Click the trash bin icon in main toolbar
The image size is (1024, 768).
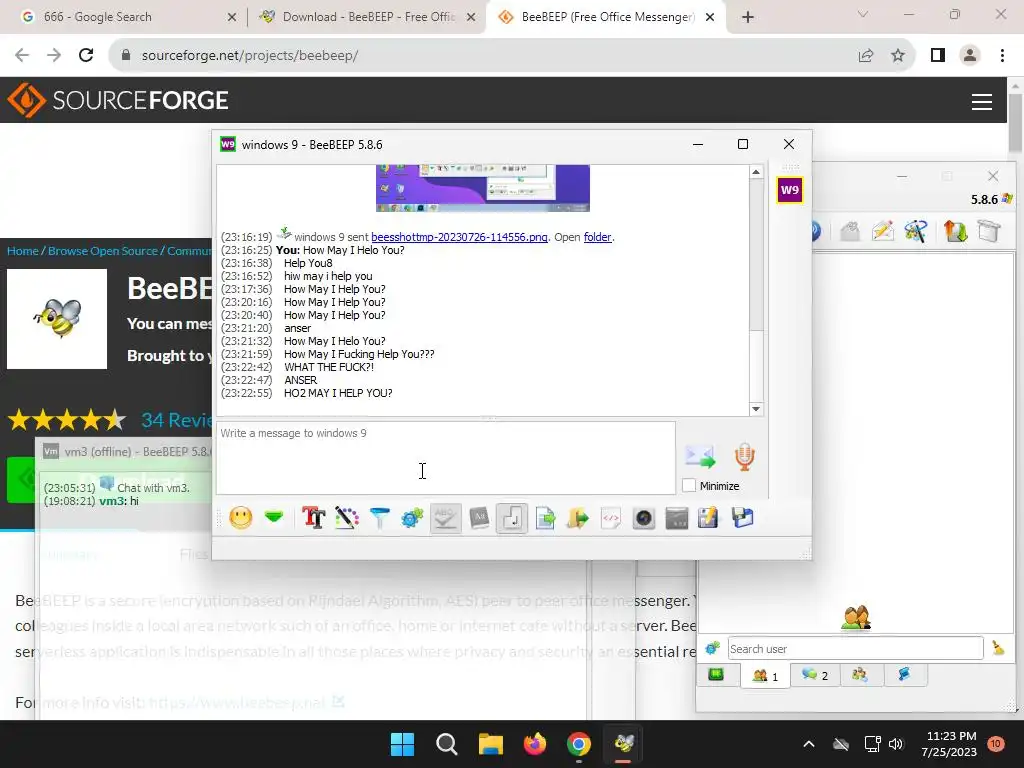click(989, 231)
